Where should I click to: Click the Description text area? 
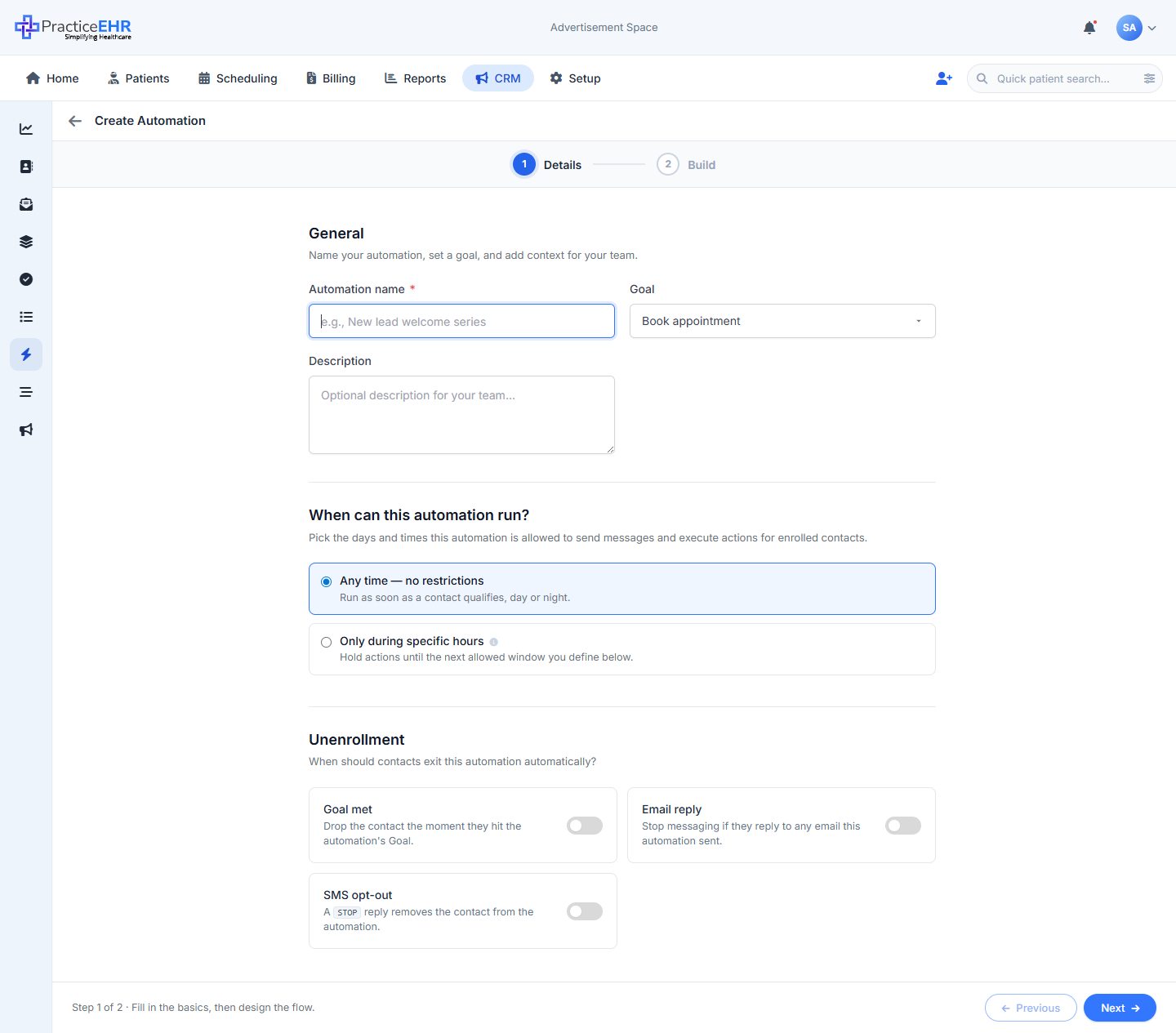click(461, 415)
